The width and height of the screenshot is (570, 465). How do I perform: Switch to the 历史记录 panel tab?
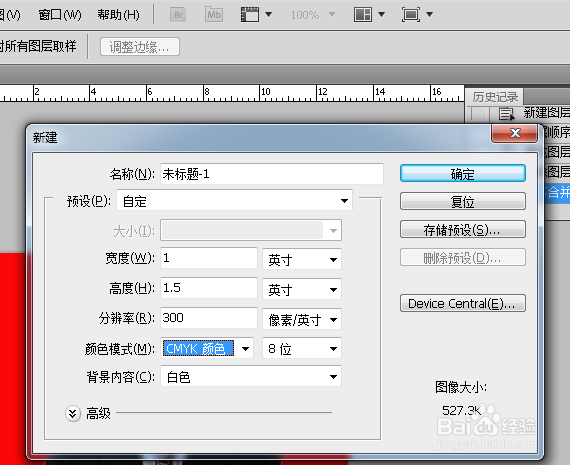coord(495,97)
